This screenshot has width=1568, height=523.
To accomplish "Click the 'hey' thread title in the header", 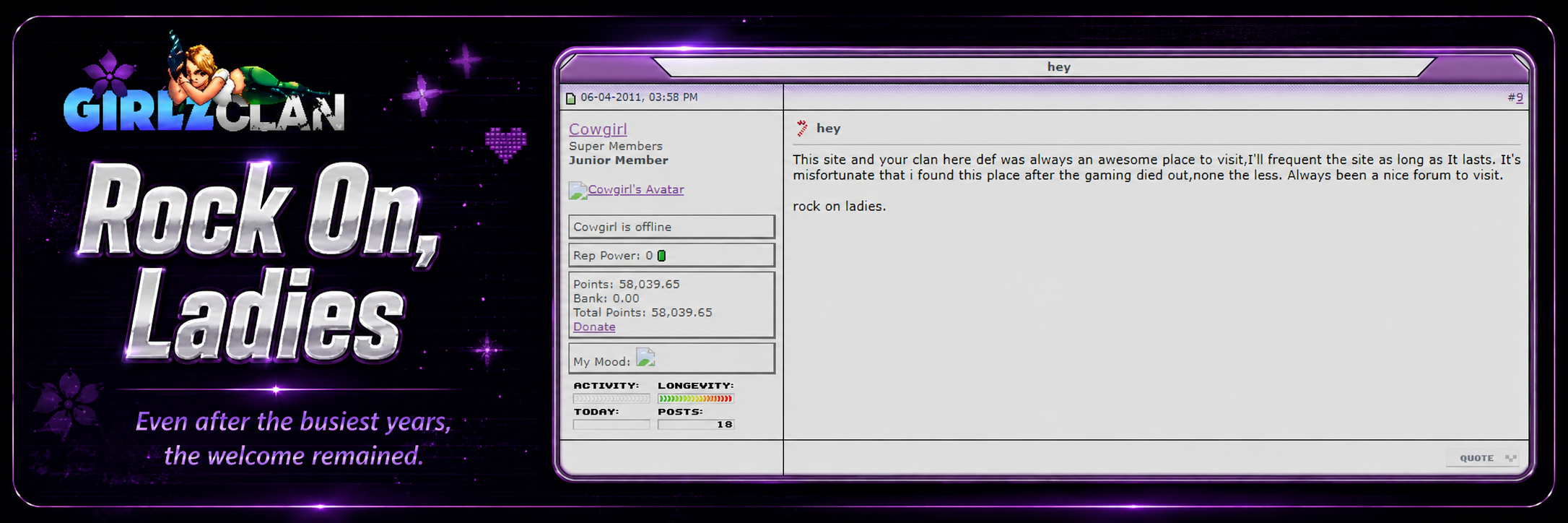I will coord(1059,66).
